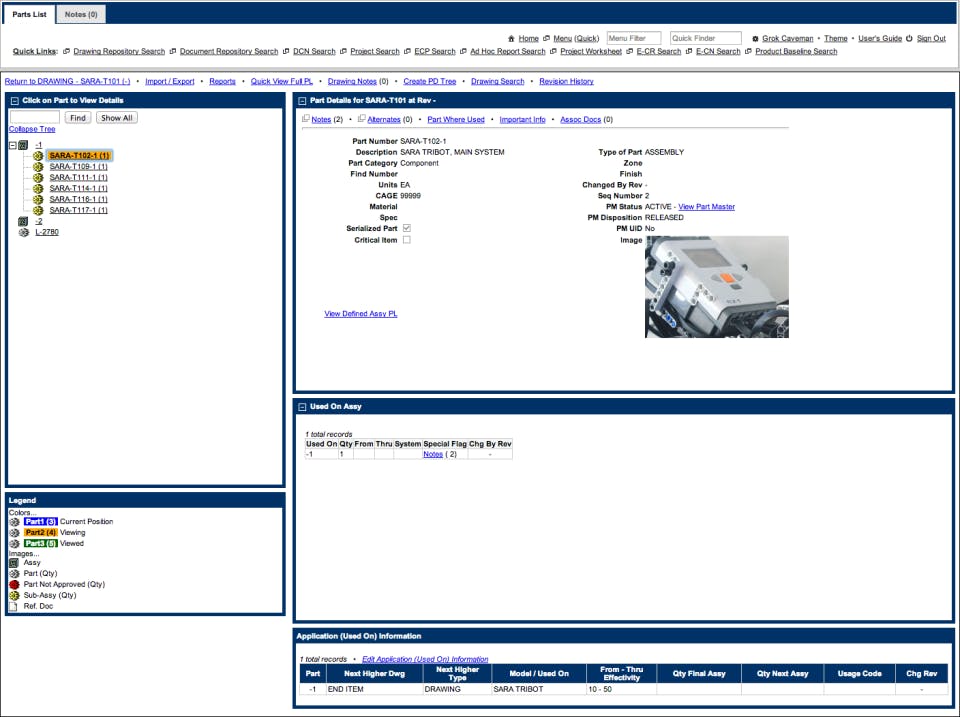Click the popup icon before Ad Hoc Report Search
The width and height of the screenshot is (960, 717).
[463, 51]
